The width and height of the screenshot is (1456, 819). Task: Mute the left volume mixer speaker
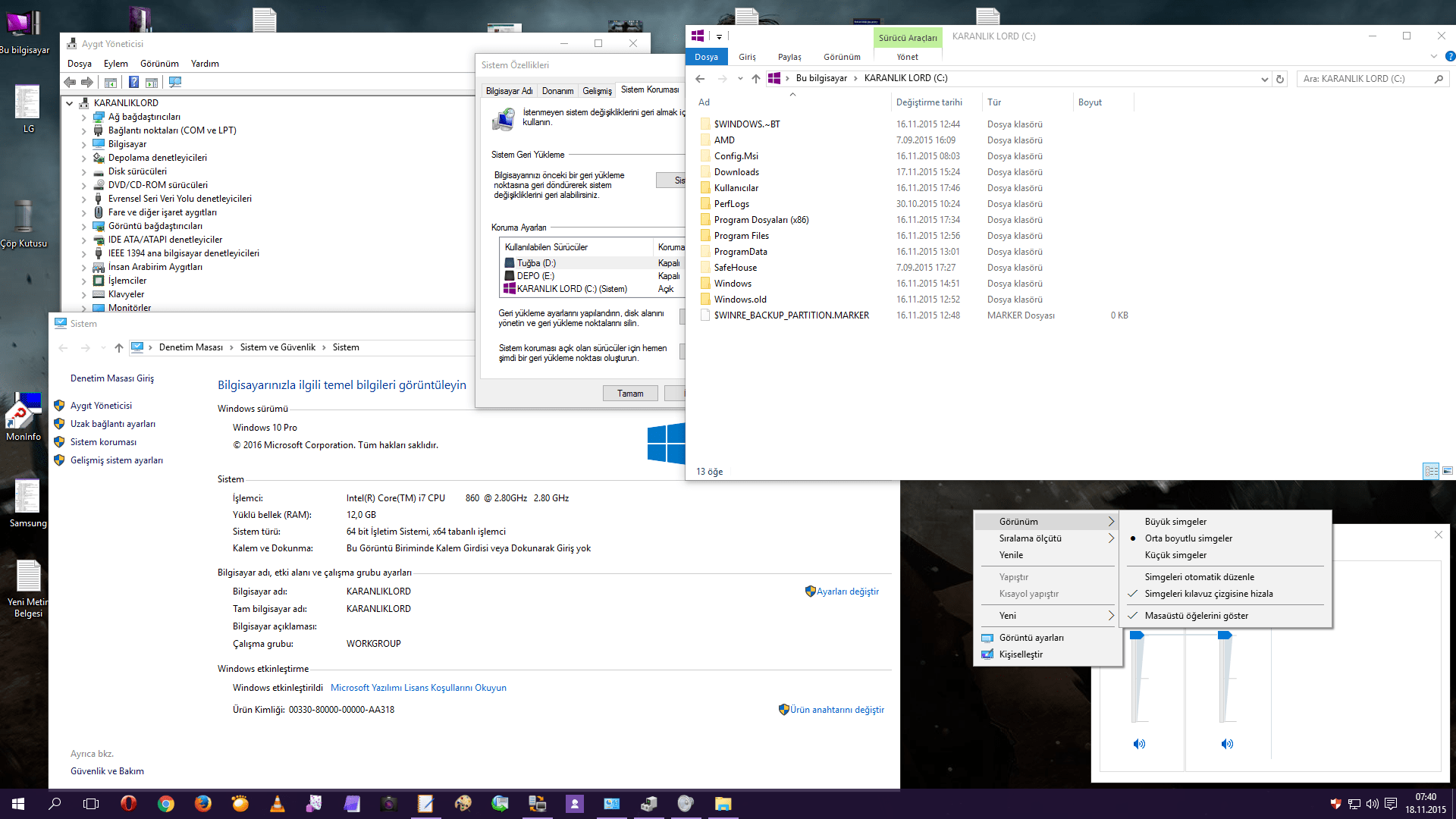click(1139, 744)
